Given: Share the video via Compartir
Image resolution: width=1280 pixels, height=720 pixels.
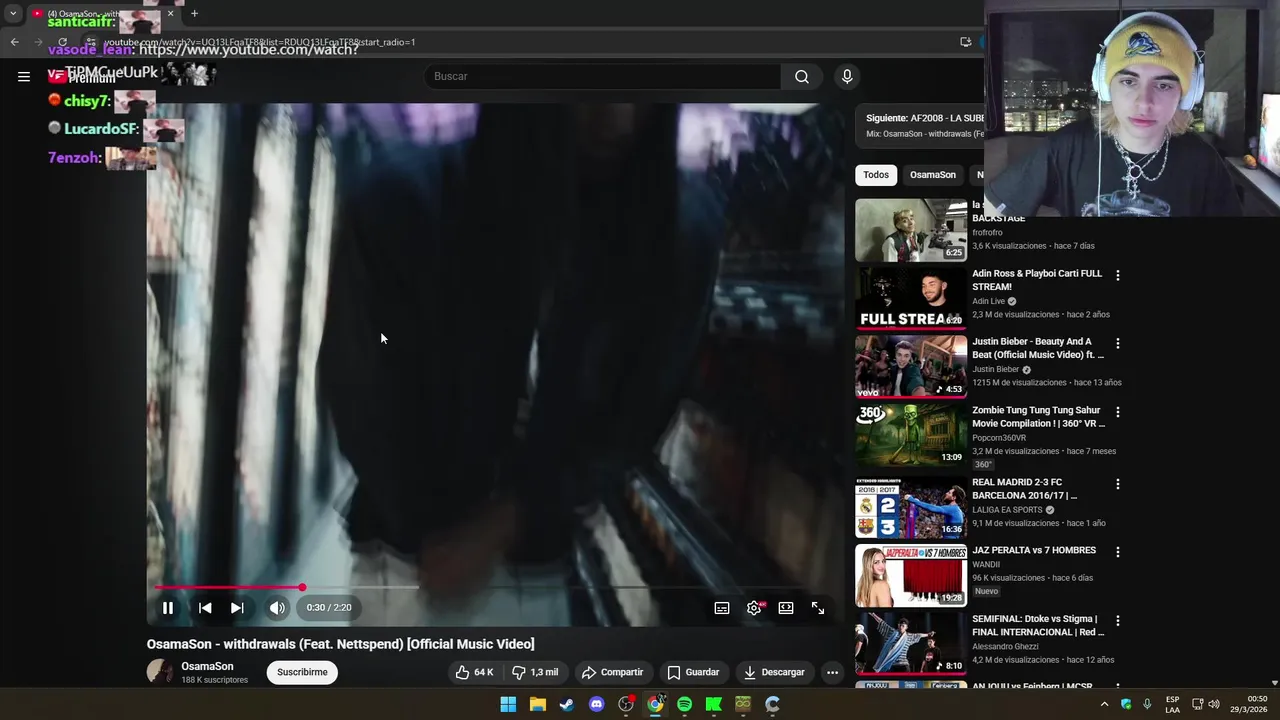Looking at the screenshot, I should (612, 673).
